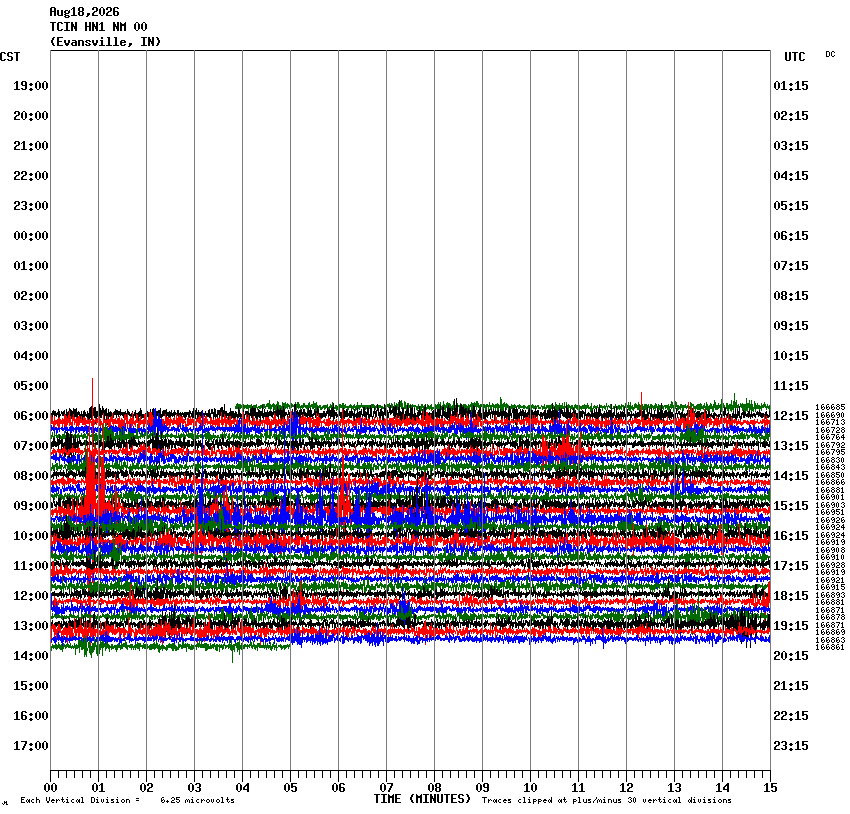The height and width of the screenshot is (814, 850).
Task: Click the 23:15 UTC row label
Action: tap(790, 746)
